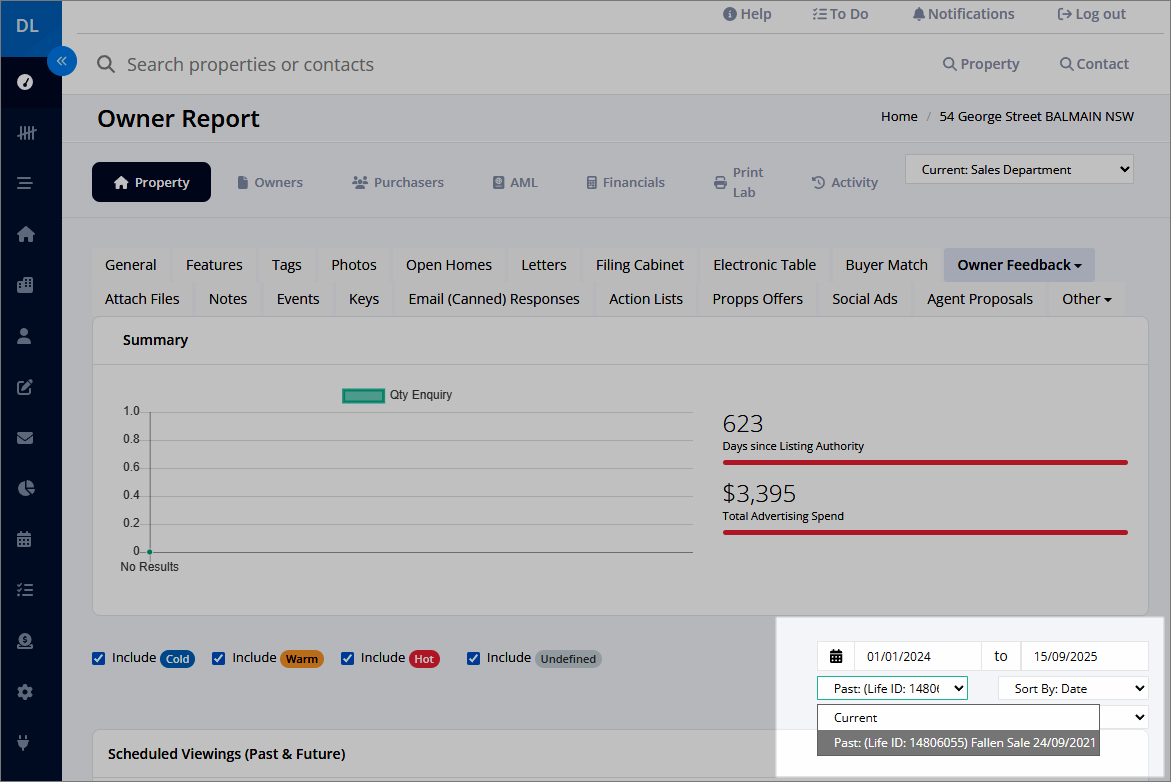Follow the Home breadcrumb link
This screenshot has width=1171, height=782.
899,117
